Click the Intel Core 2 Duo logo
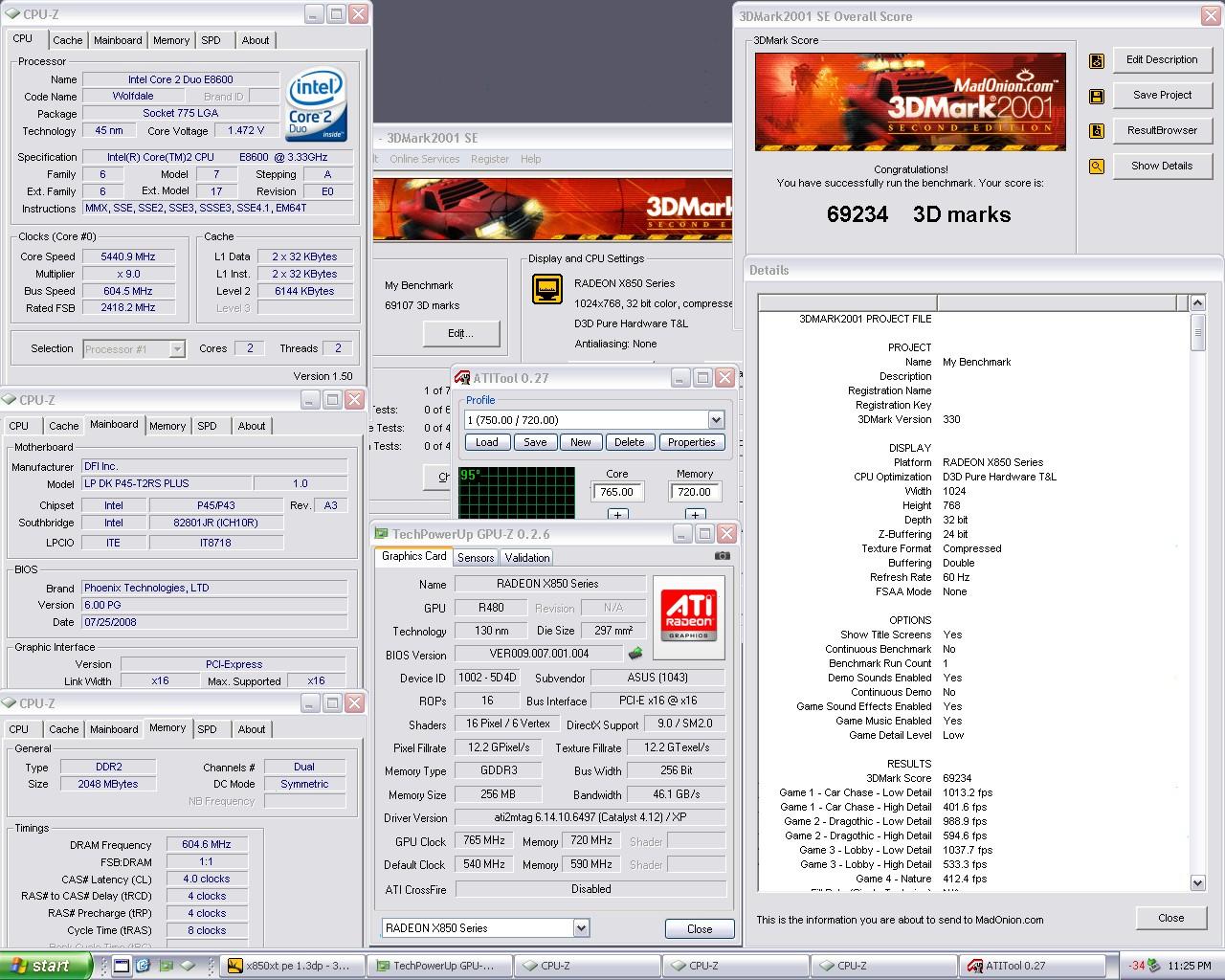Viewport: 1225px width, 980px height. tap(316, 104)
